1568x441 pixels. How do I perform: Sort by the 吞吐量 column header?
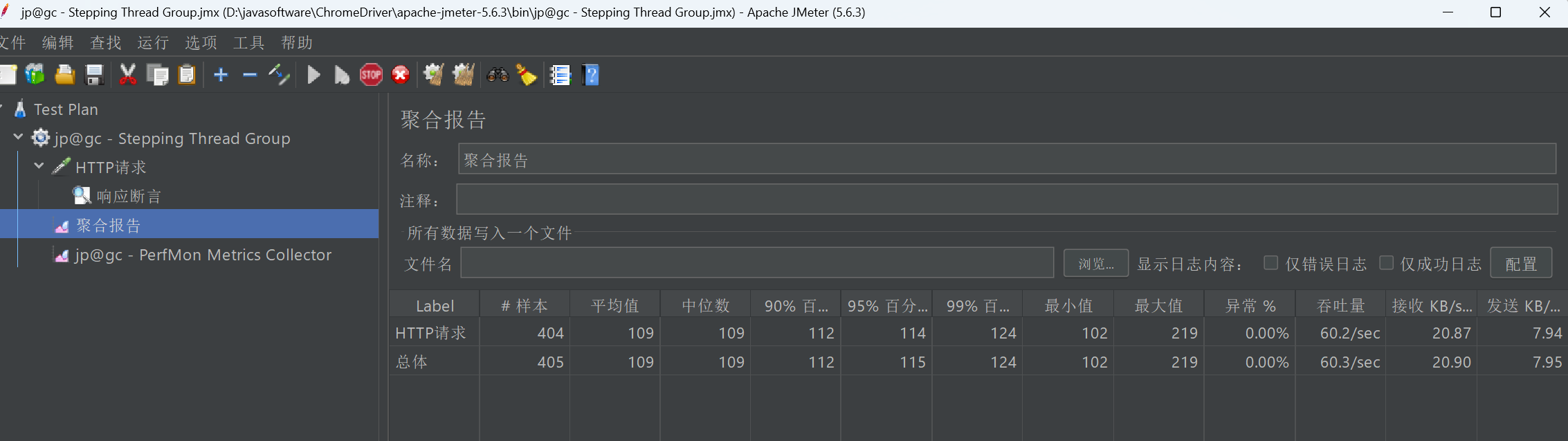(x=1341, y=306)
